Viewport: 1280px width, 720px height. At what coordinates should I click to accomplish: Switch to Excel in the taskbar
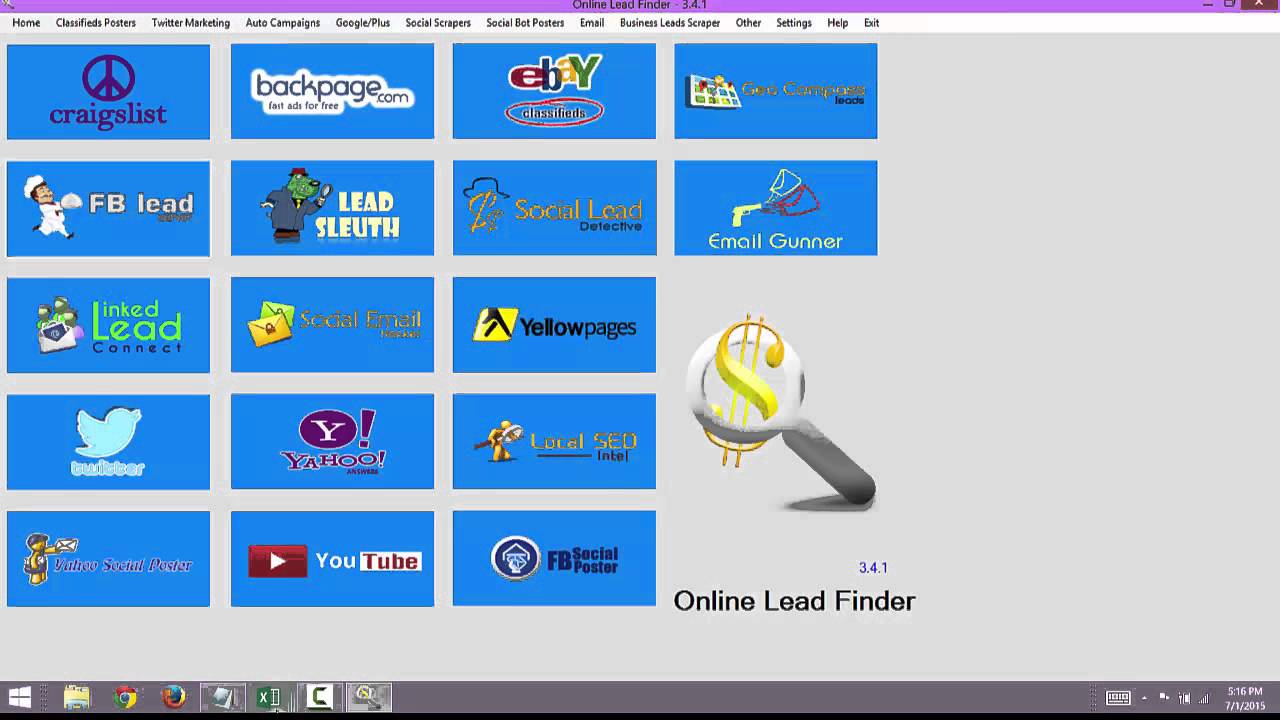click(270, 697)
